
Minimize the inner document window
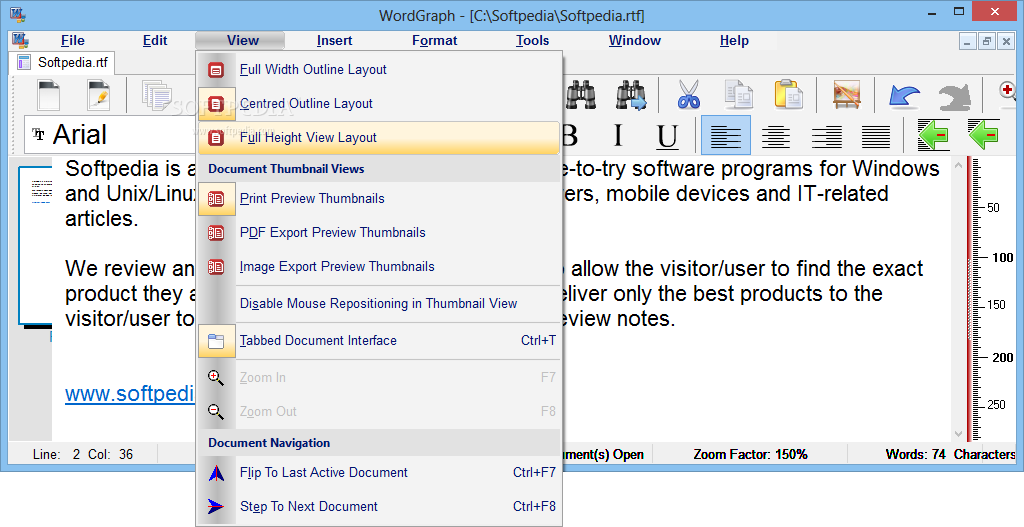pos(968,41)
